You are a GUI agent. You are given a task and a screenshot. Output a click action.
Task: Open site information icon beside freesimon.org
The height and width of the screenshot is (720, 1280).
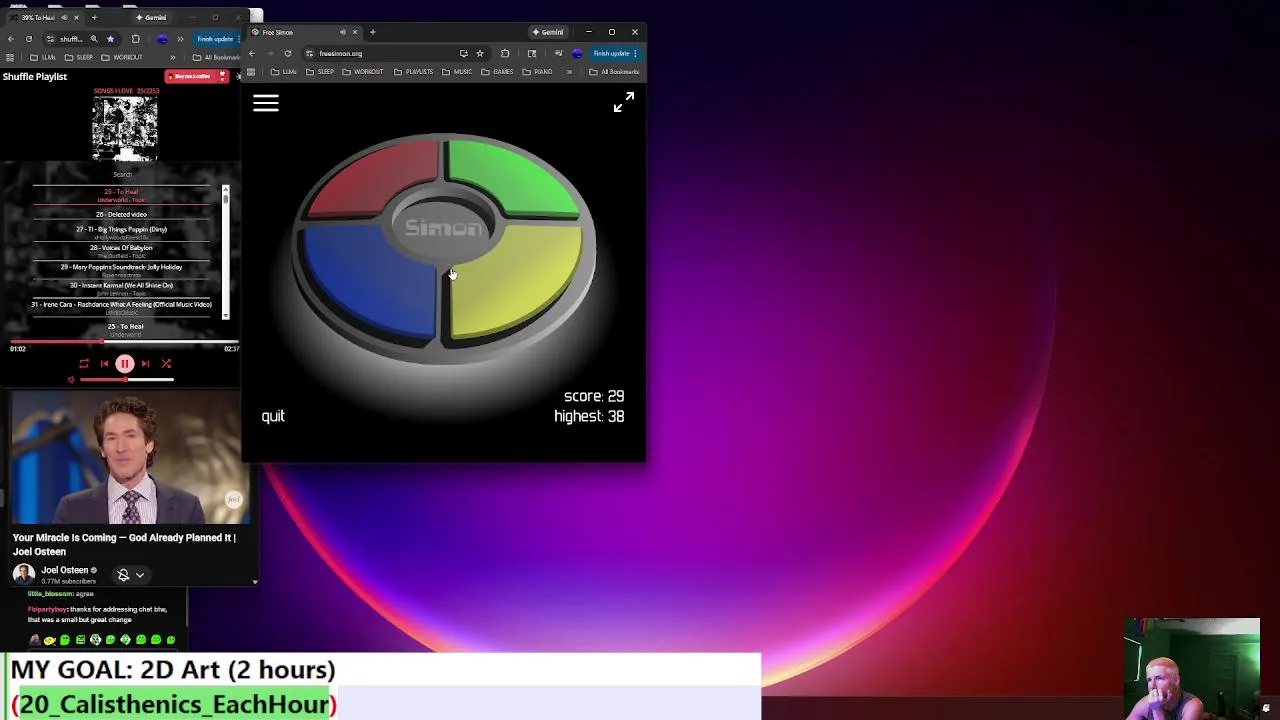(x=310, y=53)
